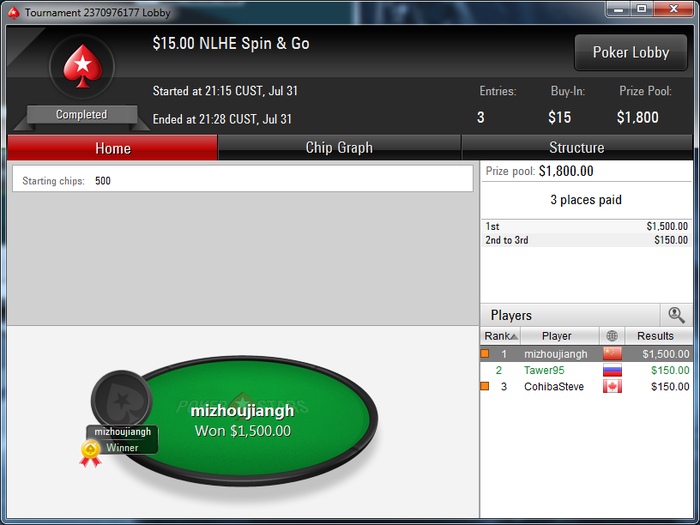Click the PokerStars red spade logo
700x525 pixels.
(82, 67)
